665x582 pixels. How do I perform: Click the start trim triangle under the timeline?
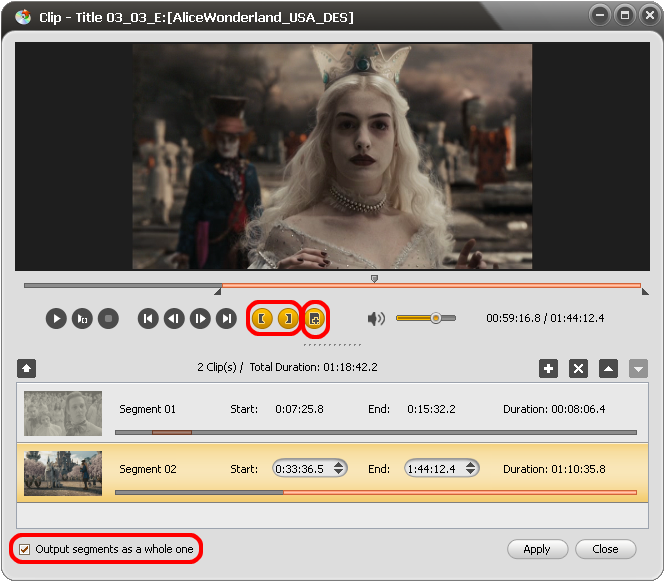tap(218, 291)
